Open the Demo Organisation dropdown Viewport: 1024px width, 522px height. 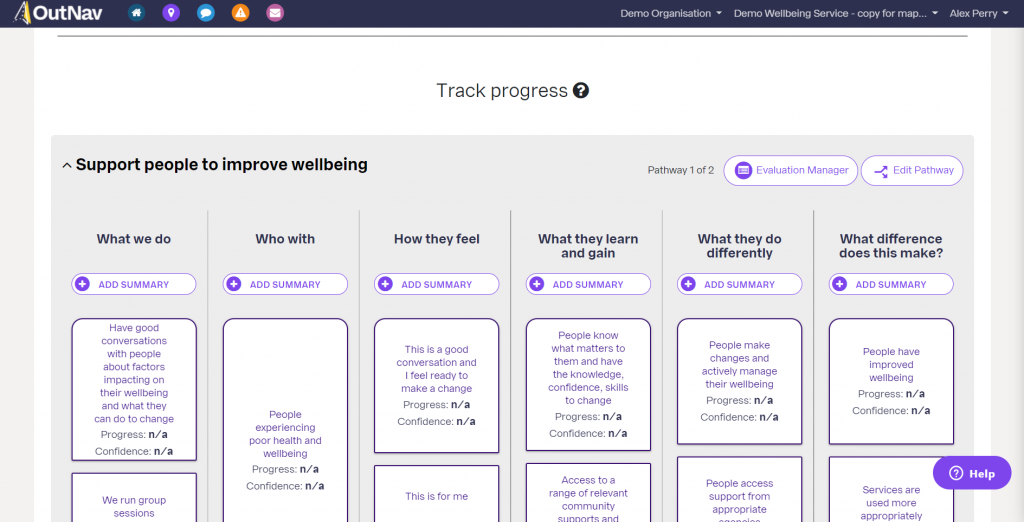671,14
